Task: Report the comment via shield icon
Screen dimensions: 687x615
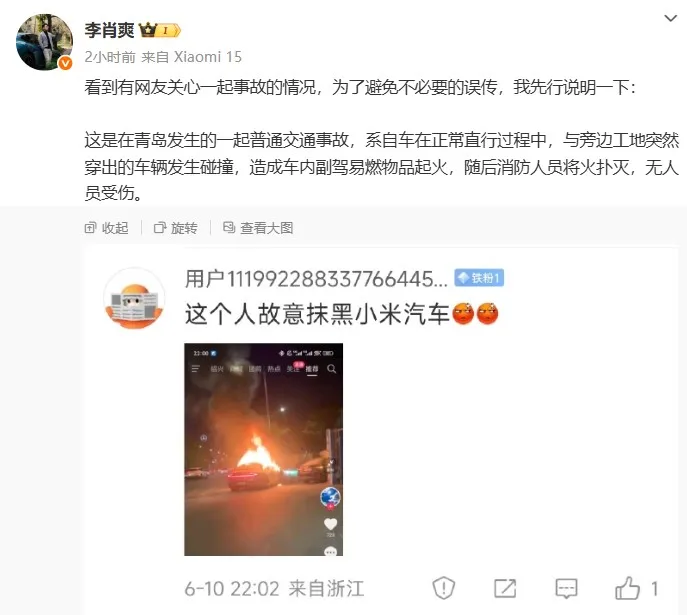Action: point(443,588)
